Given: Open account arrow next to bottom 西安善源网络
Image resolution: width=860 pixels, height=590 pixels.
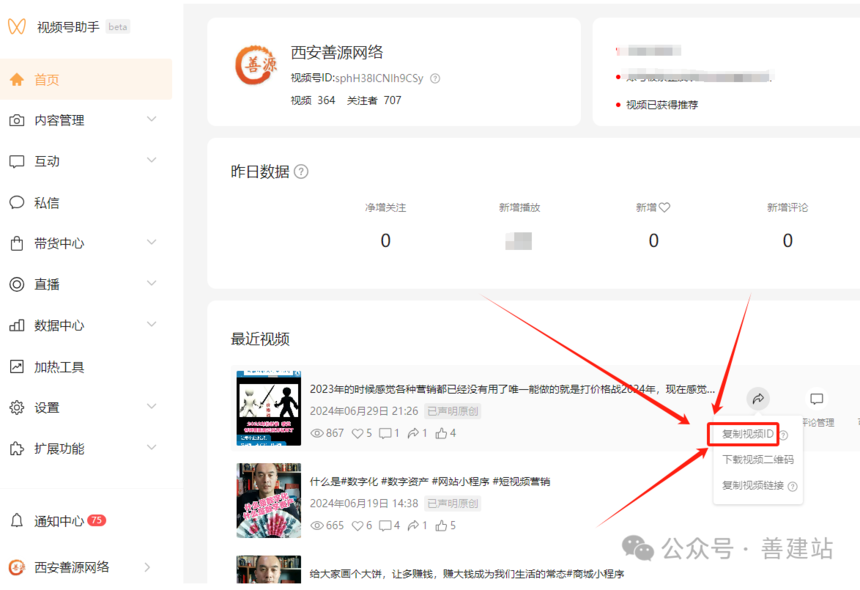Looking at the screenshot, I should [147, 567].
